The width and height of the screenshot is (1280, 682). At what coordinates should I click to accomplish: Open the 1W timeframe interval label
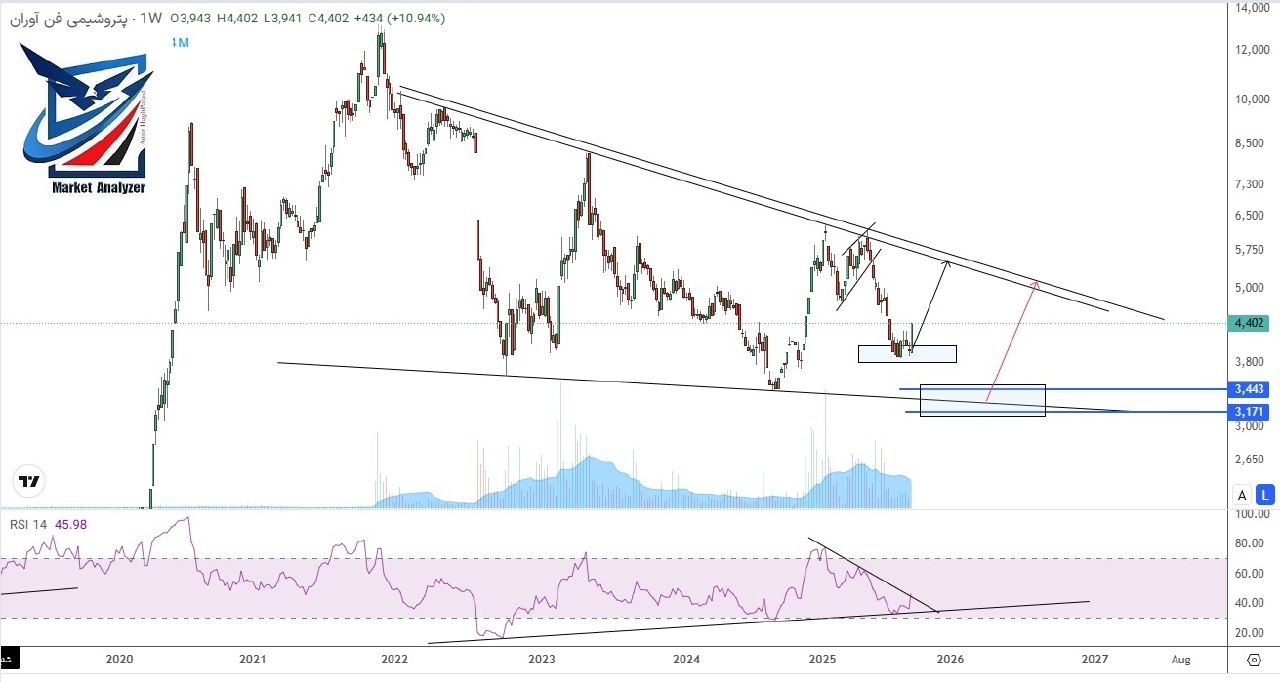tap(151, 18)
